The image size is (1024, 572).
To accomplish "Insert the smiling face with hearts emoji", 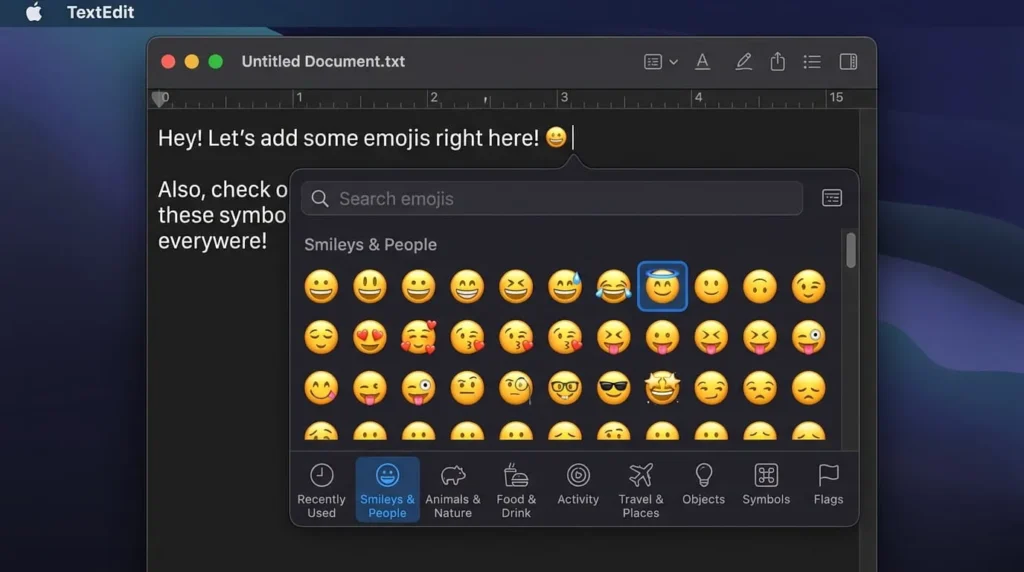I will pos(419,338).
